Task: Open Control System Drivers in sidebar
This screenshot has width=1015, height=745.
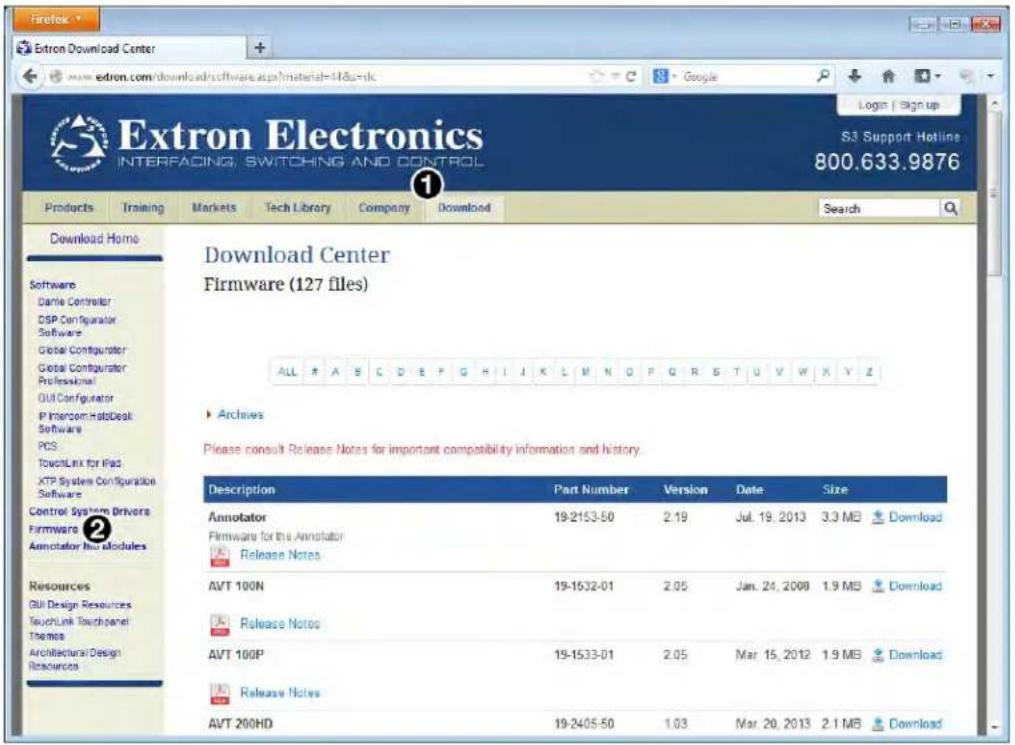Action: [89, 511]
